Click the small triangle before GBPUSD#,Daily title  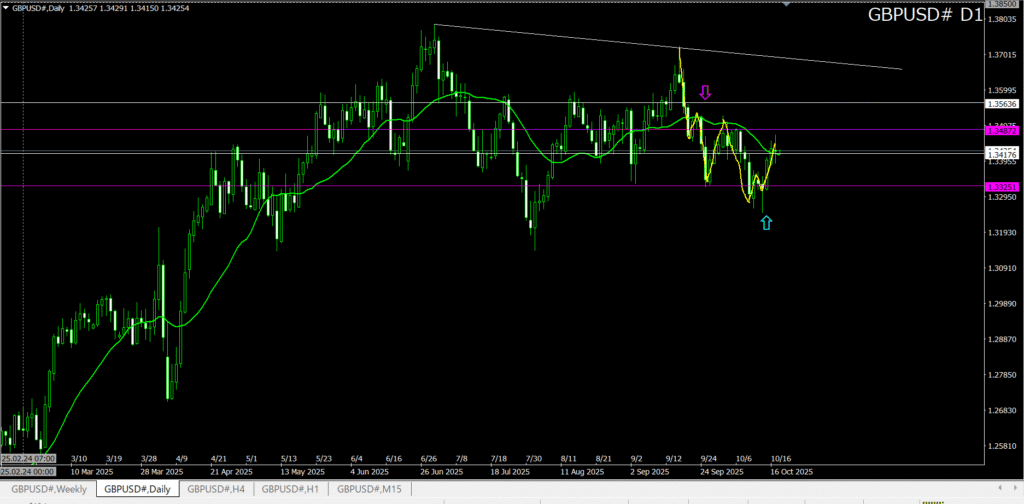coord(5,7)
